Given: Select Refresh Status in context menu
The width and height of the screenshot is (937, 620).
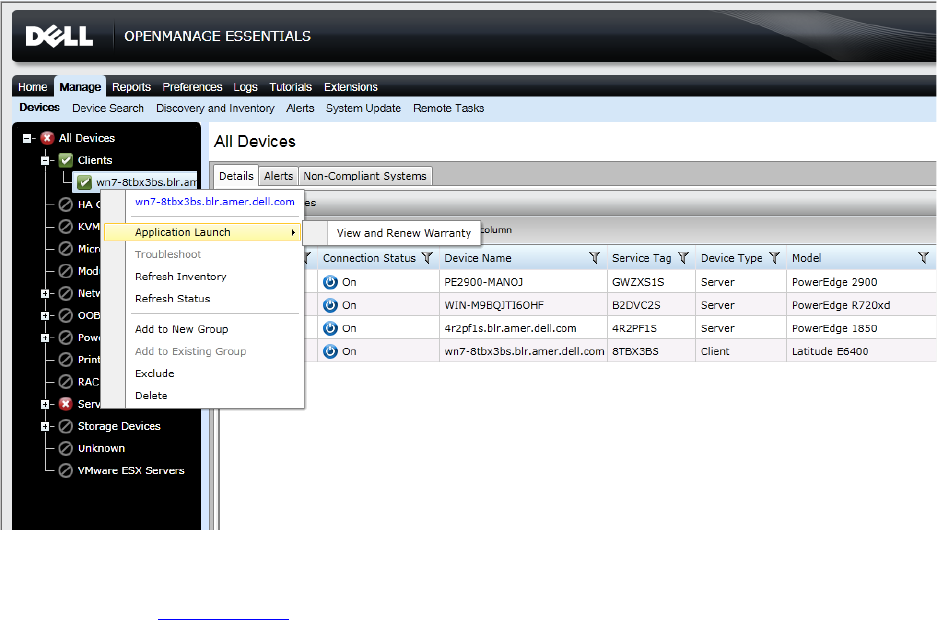Looking at the screenshot, I should (x=173, y=299).
